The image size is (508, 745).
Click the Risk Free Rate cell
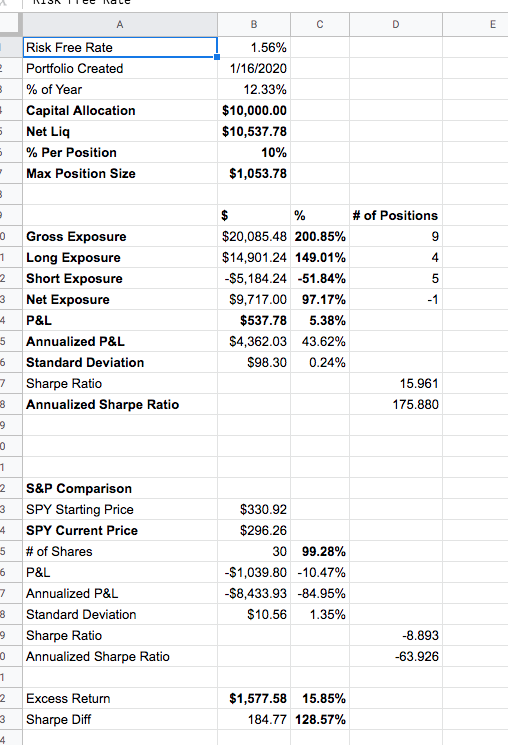(x=120, y=48)
